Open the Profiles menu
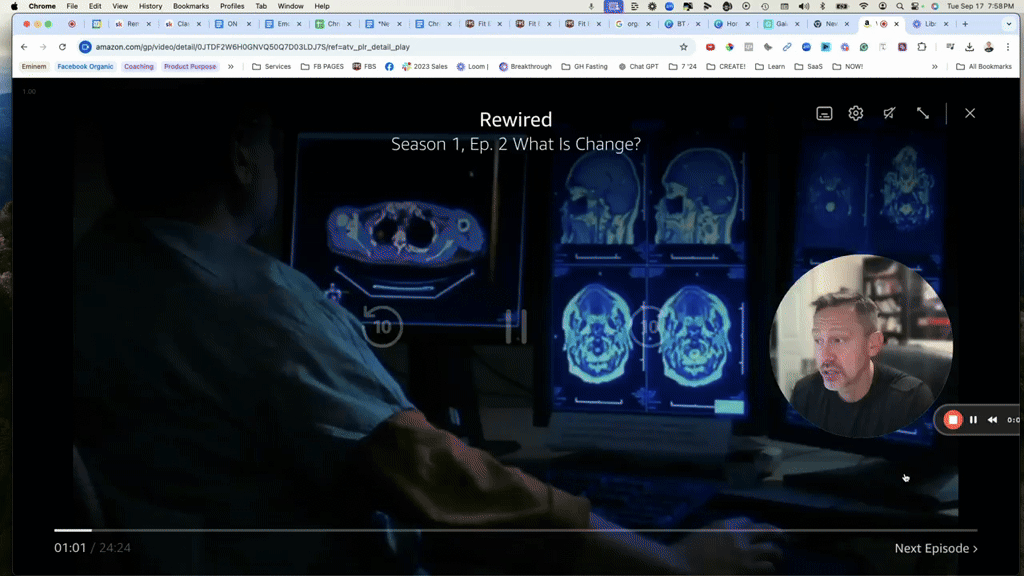 point(232,6)
